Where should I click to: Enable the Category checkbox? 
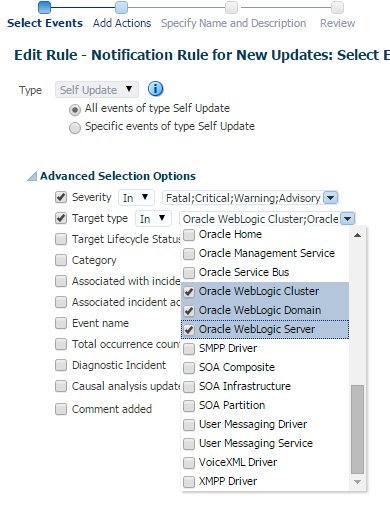coord(61,260)
